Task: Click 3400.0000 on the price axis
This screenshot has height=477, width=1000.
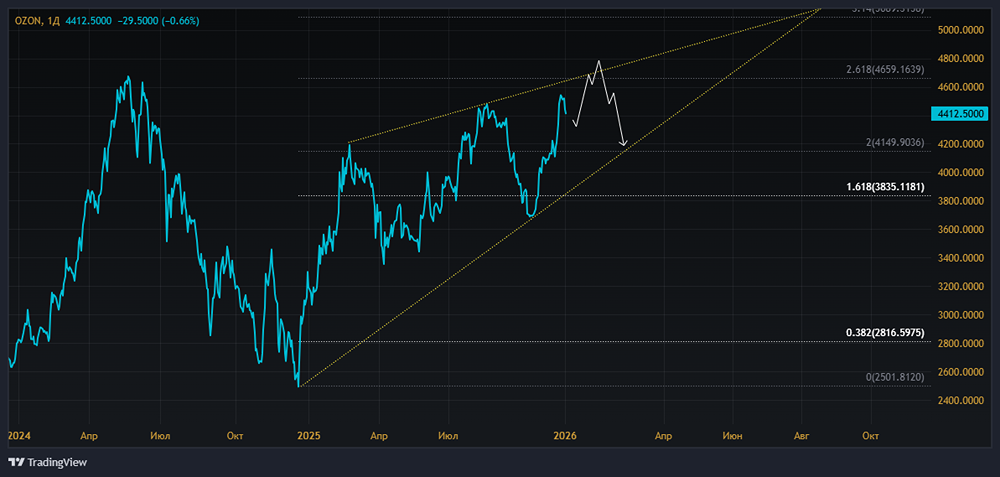Action: pos(960,258)
